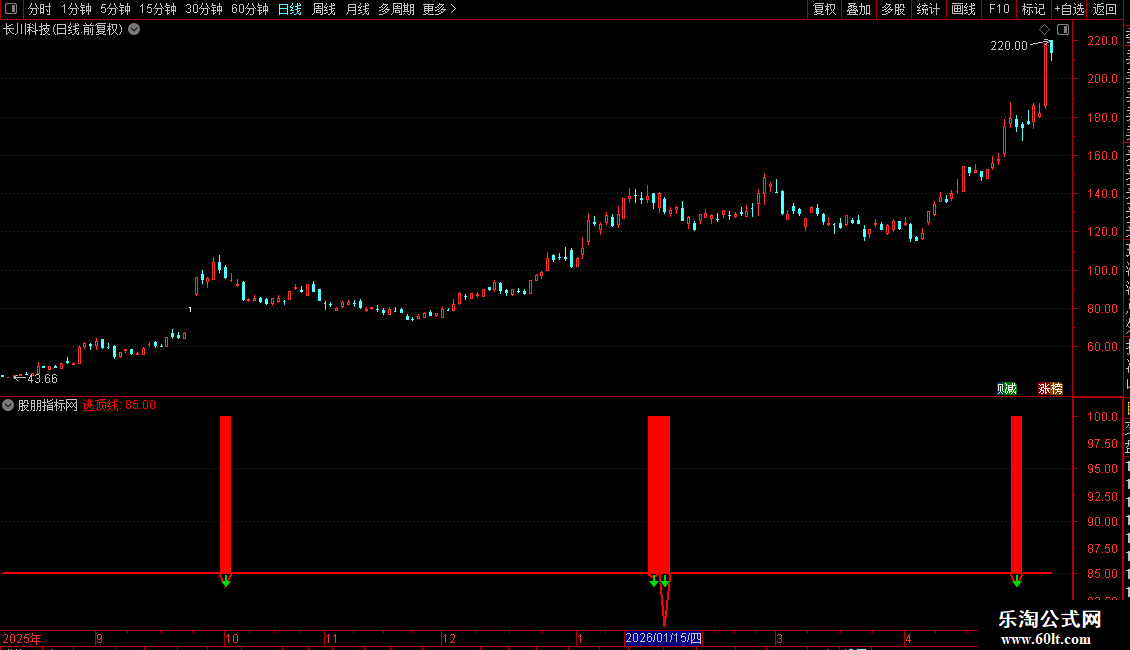1130x650 pixels.
Task: Click the 220.00 high price label
Action: click(x=1008, y=45)
